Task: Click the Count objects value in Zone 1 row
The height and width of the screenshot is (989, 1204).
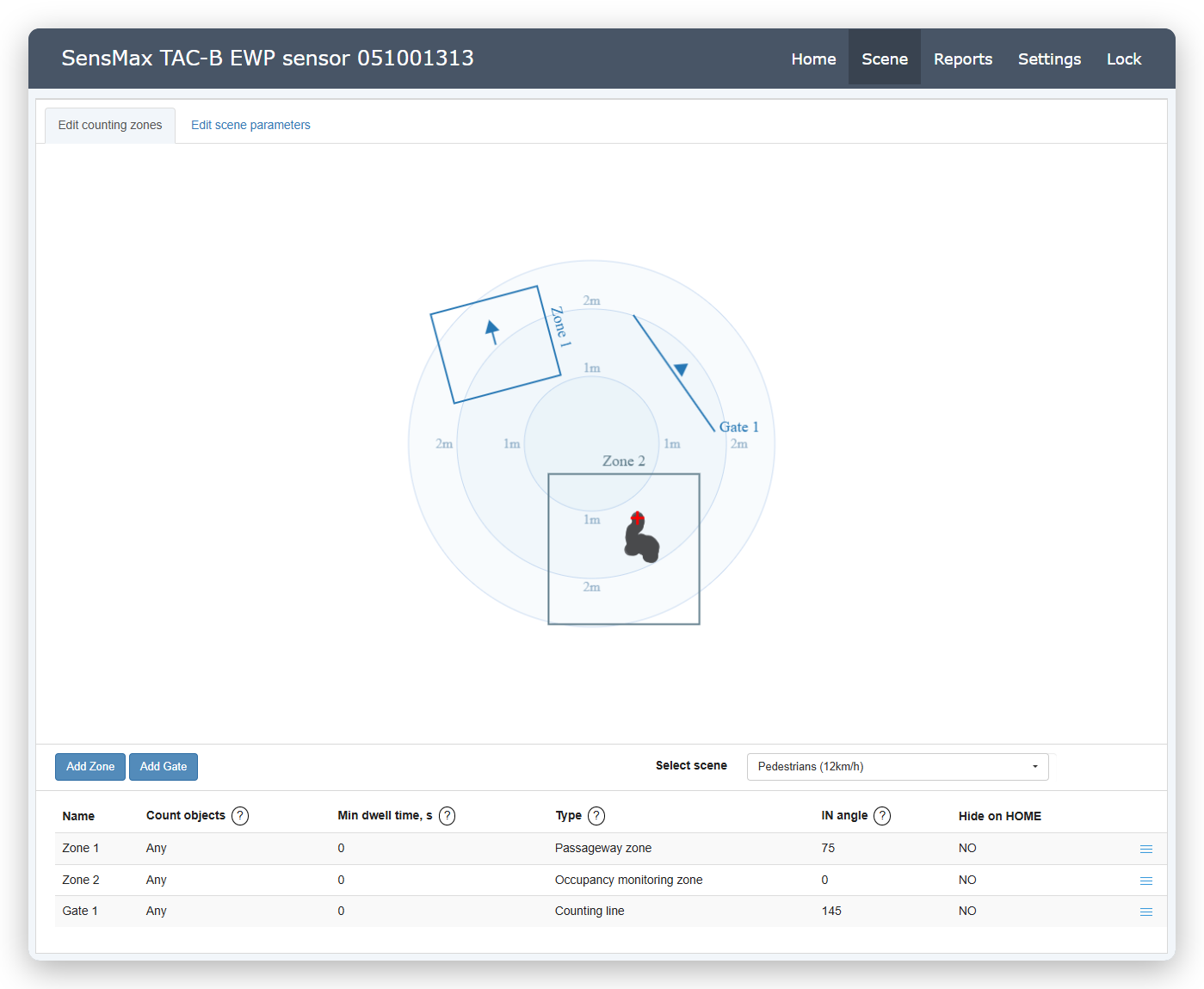Action: [157, 848]
